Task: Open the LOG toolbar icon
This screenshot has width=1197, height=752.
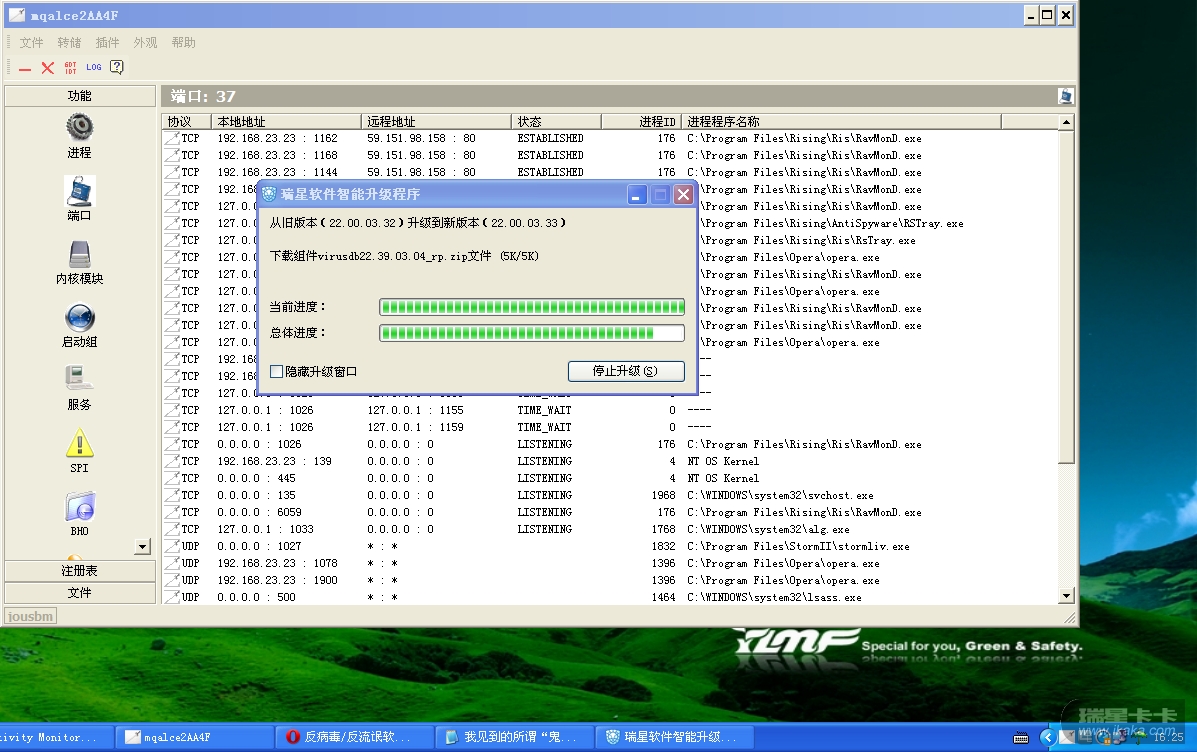Action: [93, 67]
